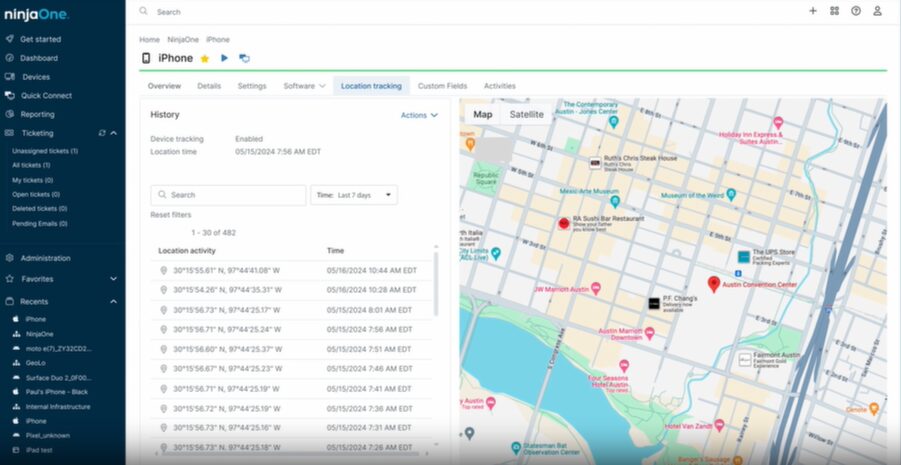Open Open tickets (0)

[x=36, y=194]
